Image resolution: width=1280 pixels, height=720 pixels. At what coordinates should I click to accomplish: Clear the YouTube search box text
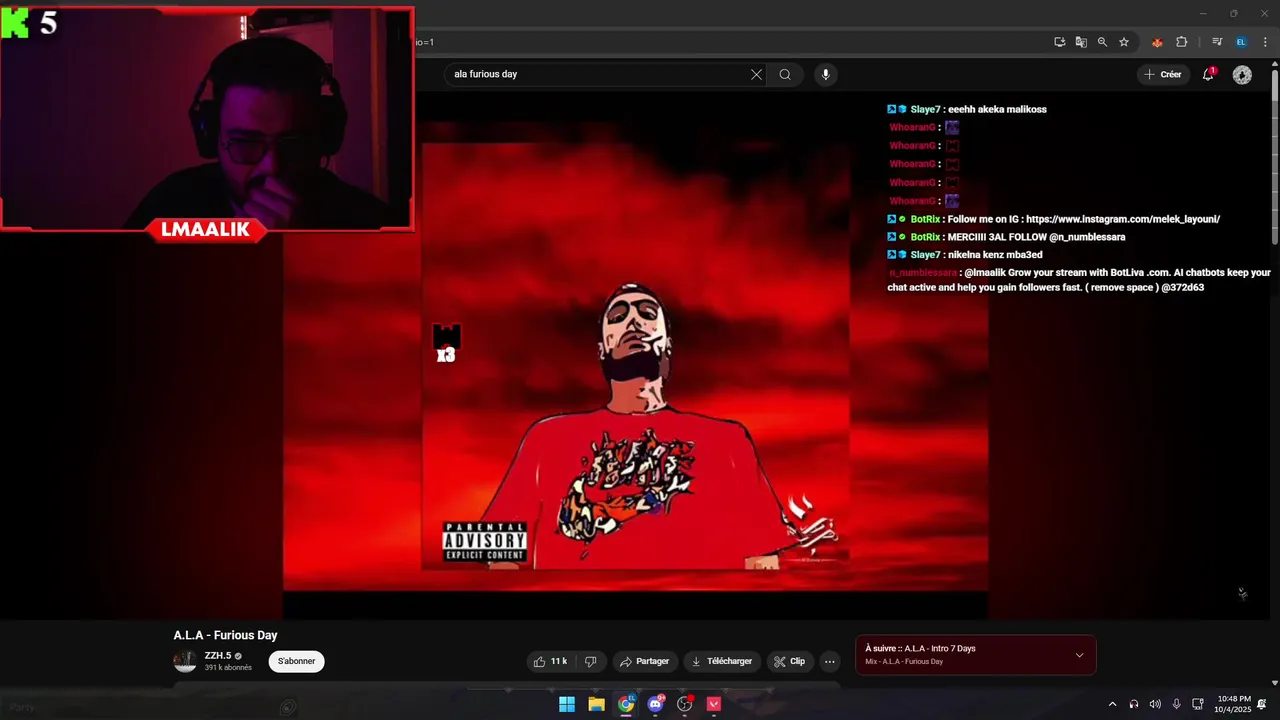point(756,74)
